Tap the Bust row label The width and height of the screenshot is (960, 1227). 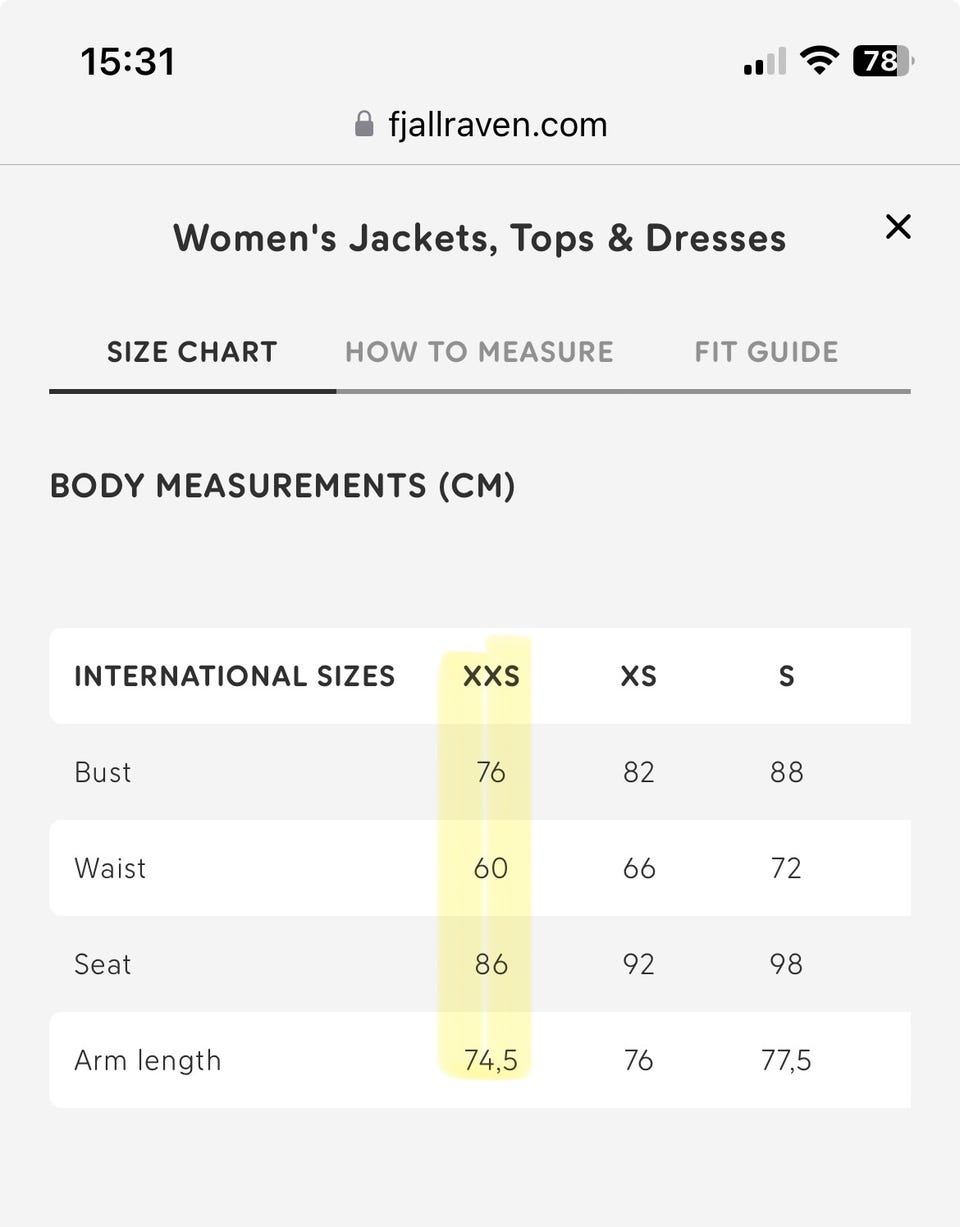pyautogui.click(x=103, y=772)
